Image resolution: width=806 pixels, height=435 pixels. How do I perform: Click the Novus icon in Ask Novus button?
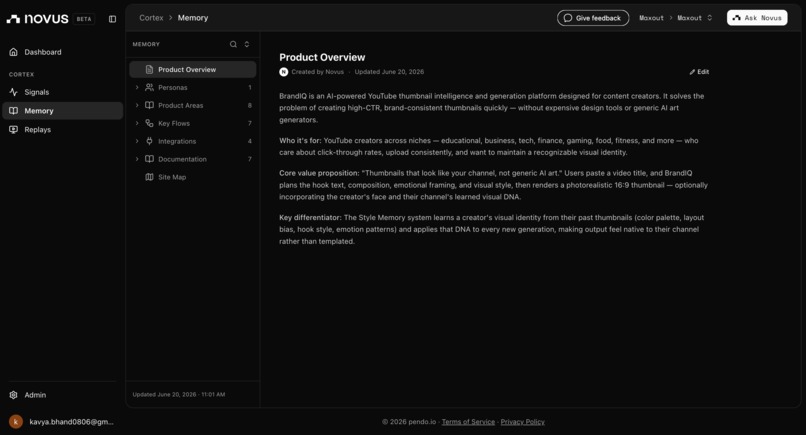pos(737,18)
